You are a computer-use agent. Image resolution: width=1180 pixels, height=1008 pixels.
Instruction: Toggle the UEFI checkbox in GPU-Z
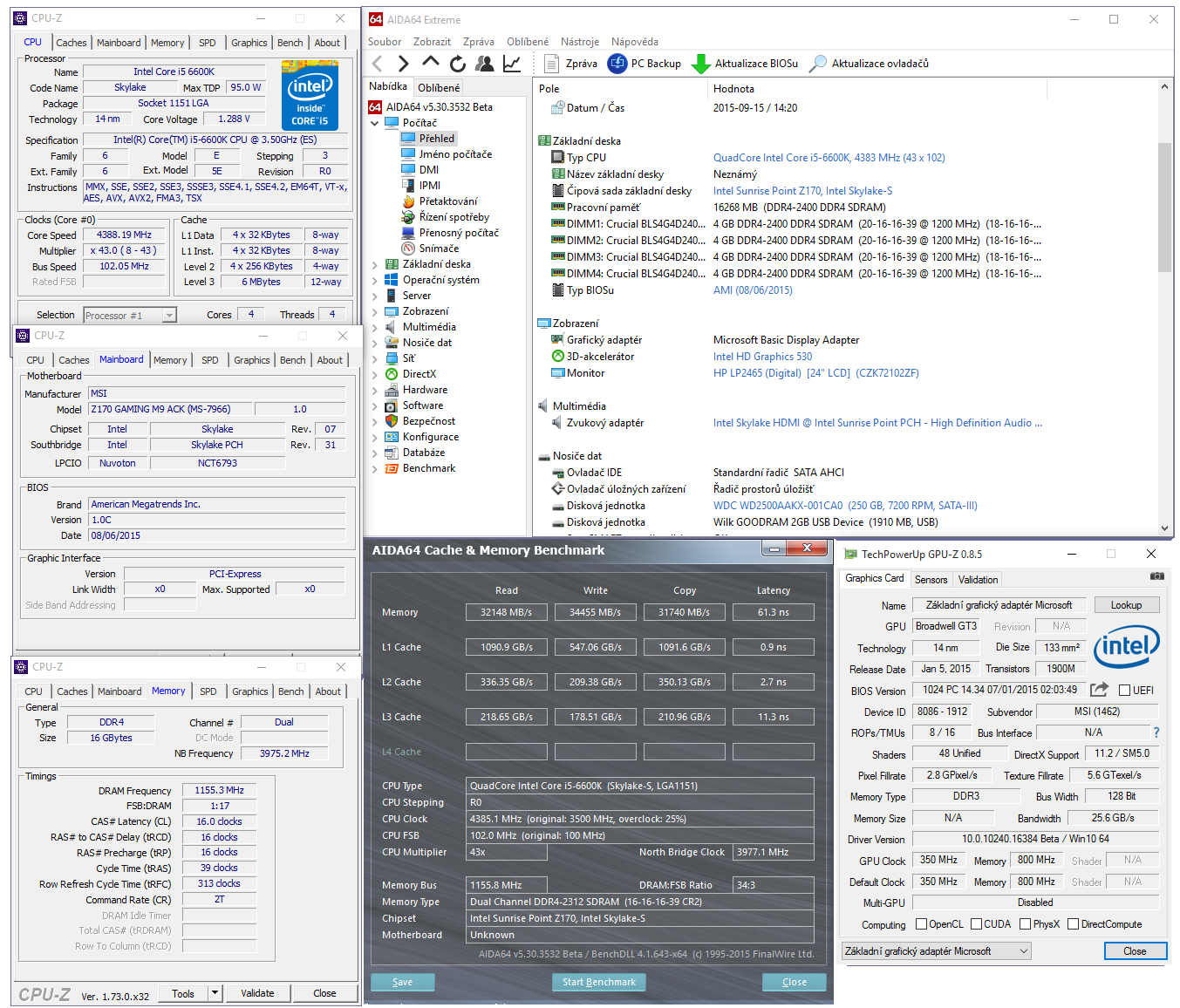(1125, 690)
